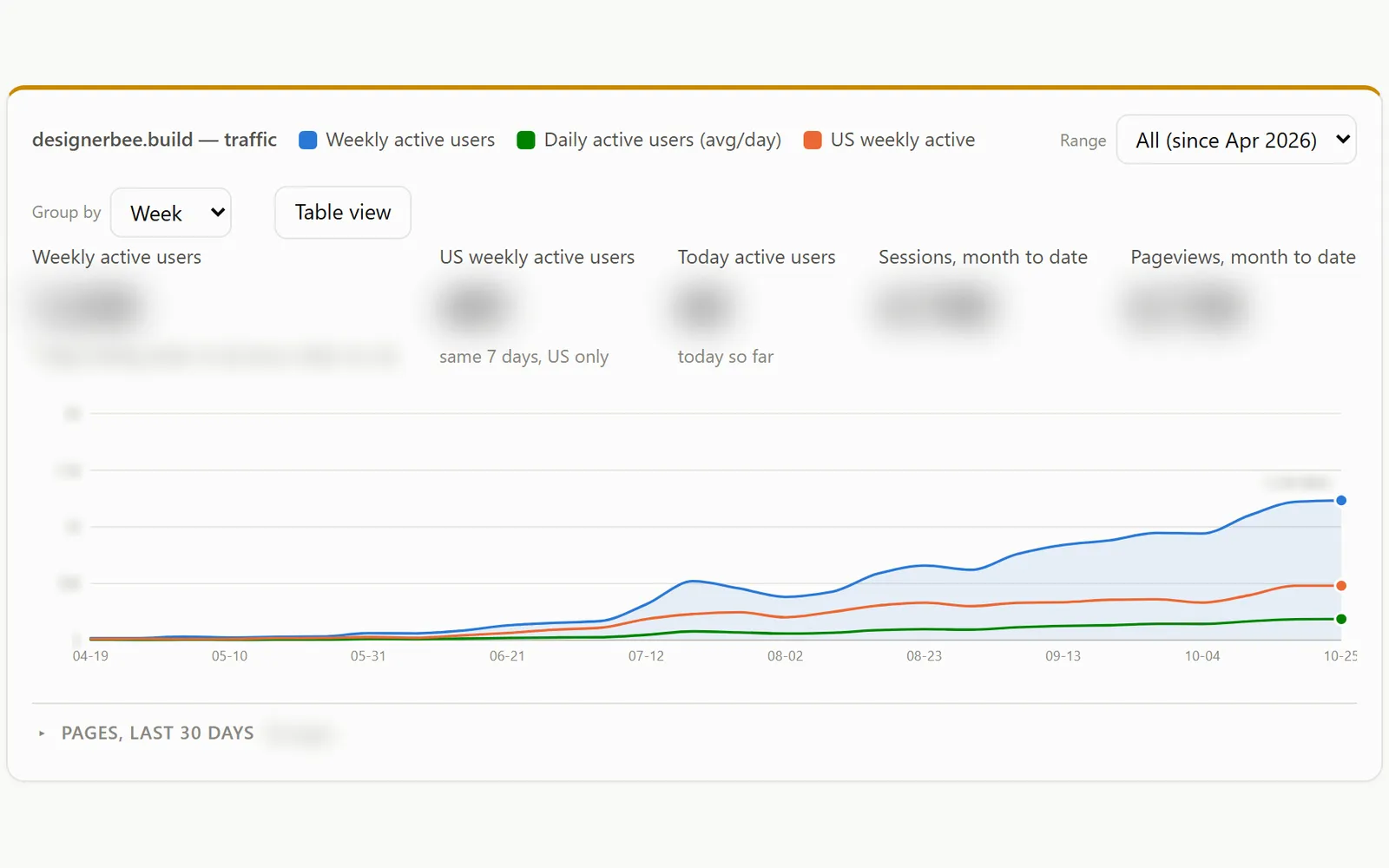Expand the Pages, last 30 days section

tap(146, 733)
